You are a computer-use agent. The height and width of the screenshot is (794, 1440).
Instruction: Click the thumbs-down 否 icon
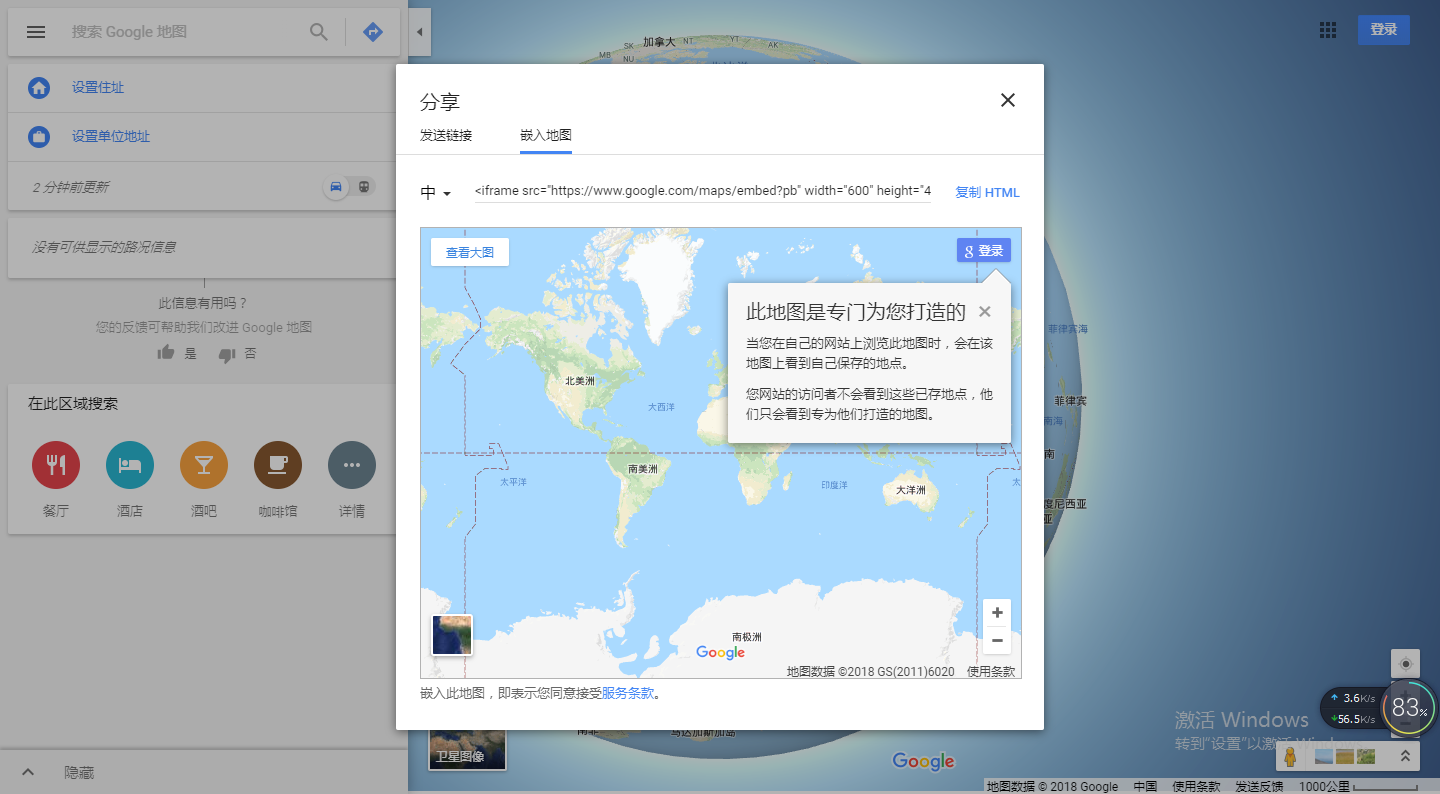(226, 354)
